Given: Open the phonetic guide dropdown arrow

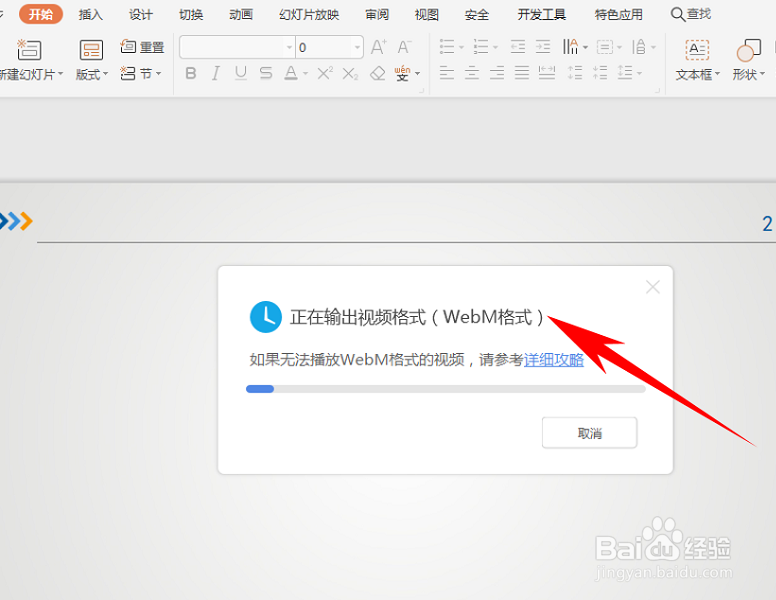Looking at the screenshot, I should (418, 74).
